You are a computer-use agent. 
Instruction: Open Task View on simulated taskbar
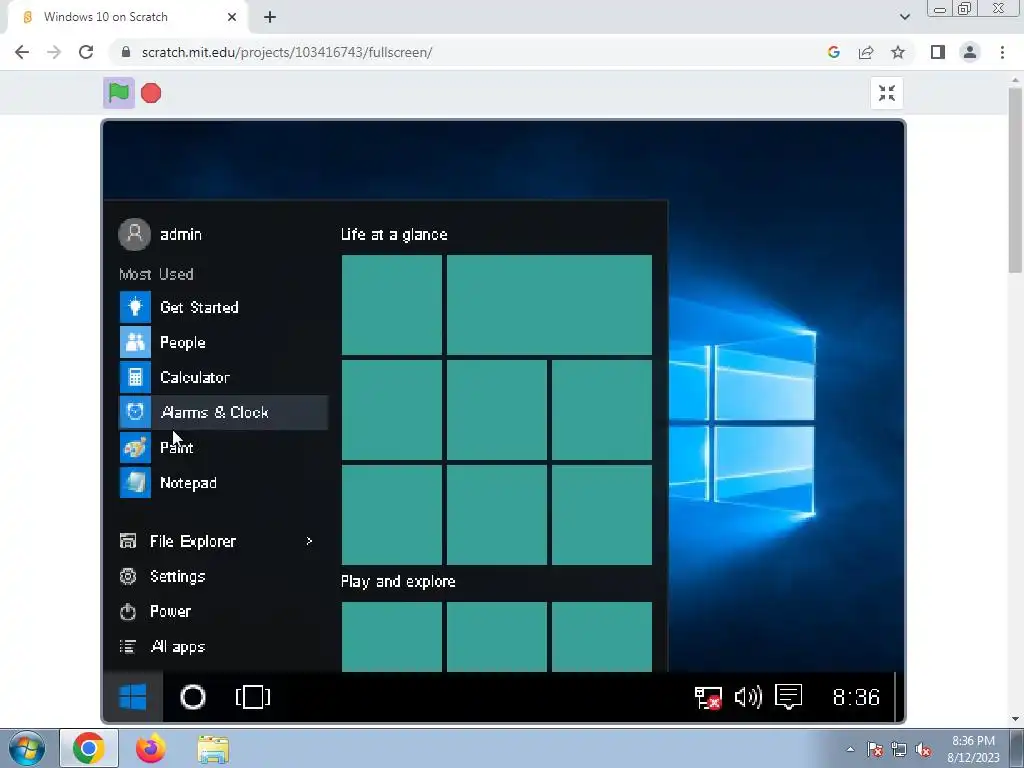(253, 697)
